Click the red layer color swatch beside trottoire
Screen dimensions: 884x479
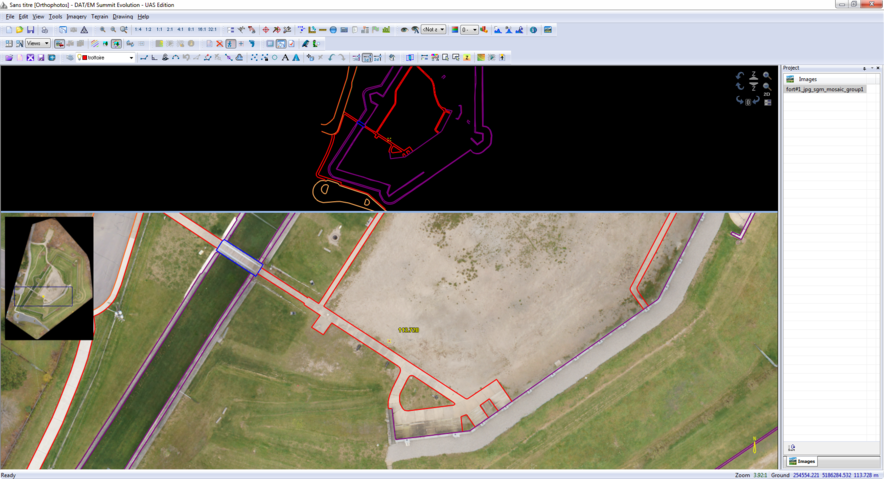(x=85, y=57)
